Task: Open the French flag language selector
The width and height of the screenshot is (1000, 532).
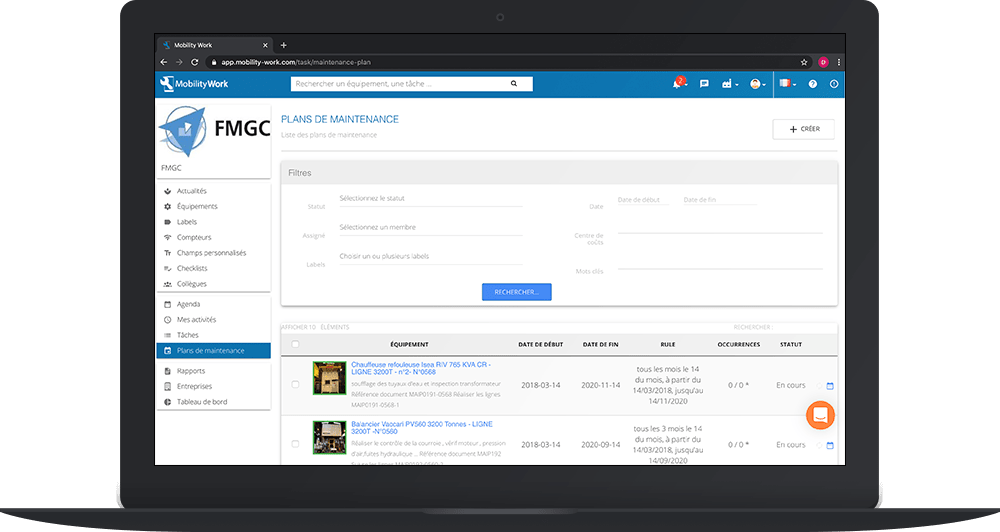Action: (788, 84)
